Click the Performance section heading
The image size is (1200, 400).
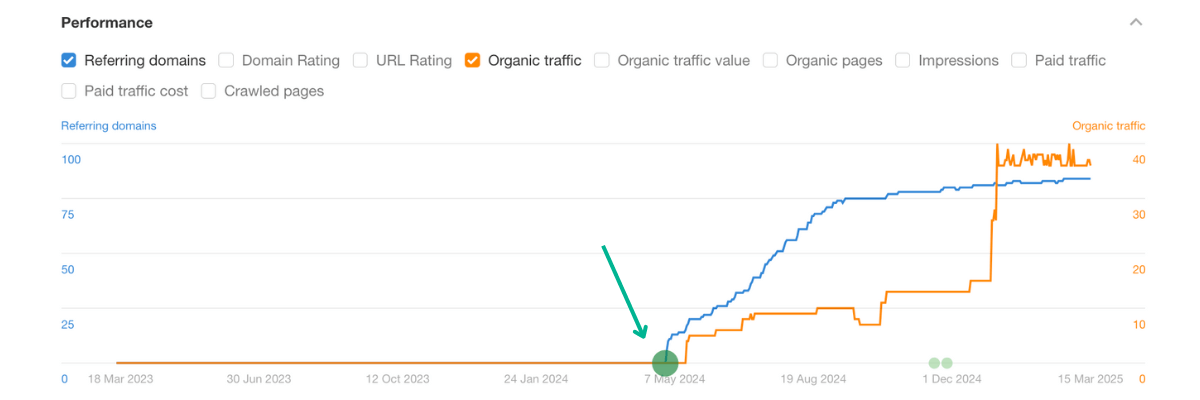(107, 22)
